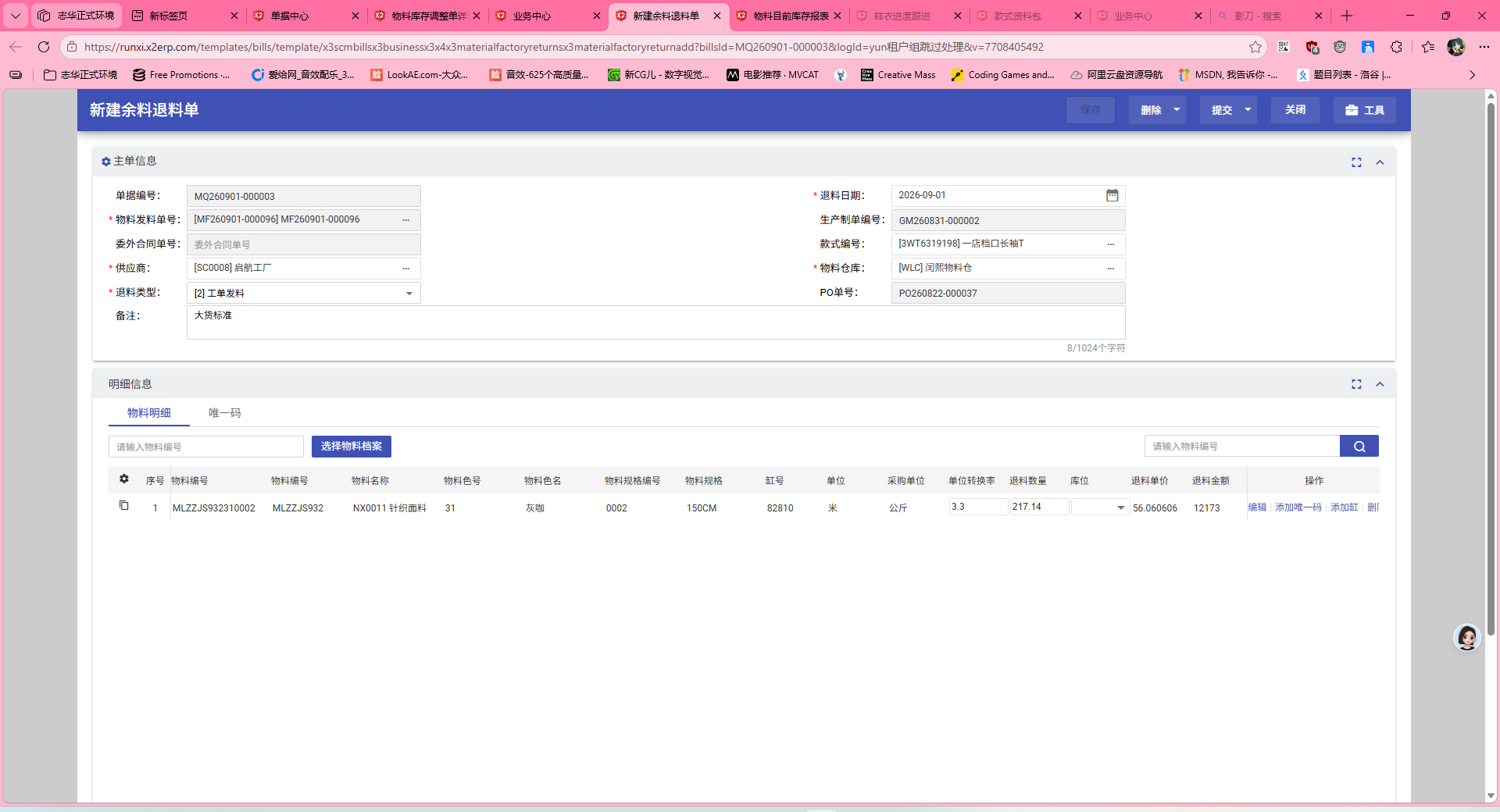Click the floating assistant avatar
Screen dimensions: 1500x812
tap(1466, 638)
